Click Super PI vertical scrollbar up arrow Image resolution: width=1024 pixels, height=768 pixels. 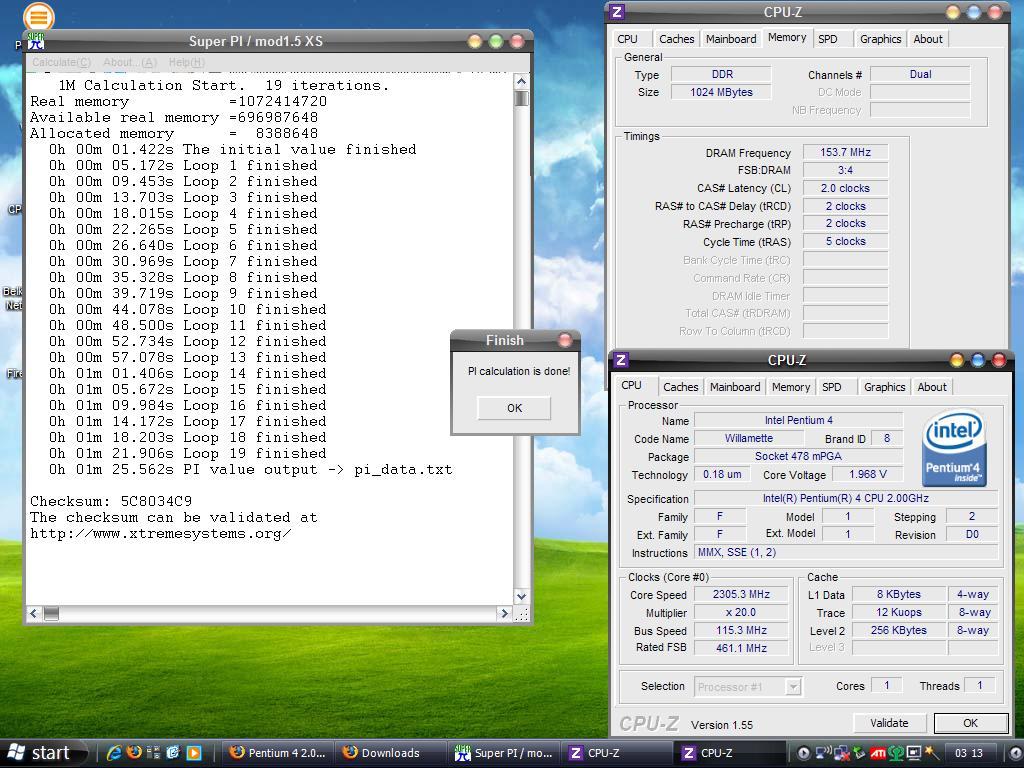521,81
